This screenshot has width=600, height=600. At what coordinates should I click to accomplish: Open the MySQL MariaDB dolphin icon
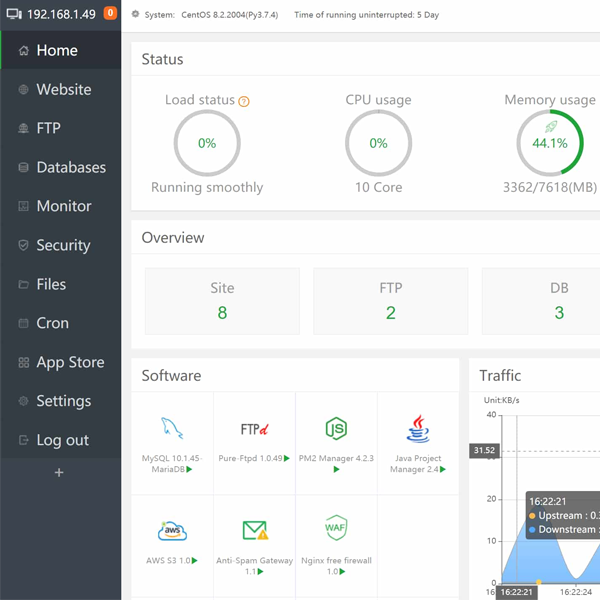pos(172,428)
